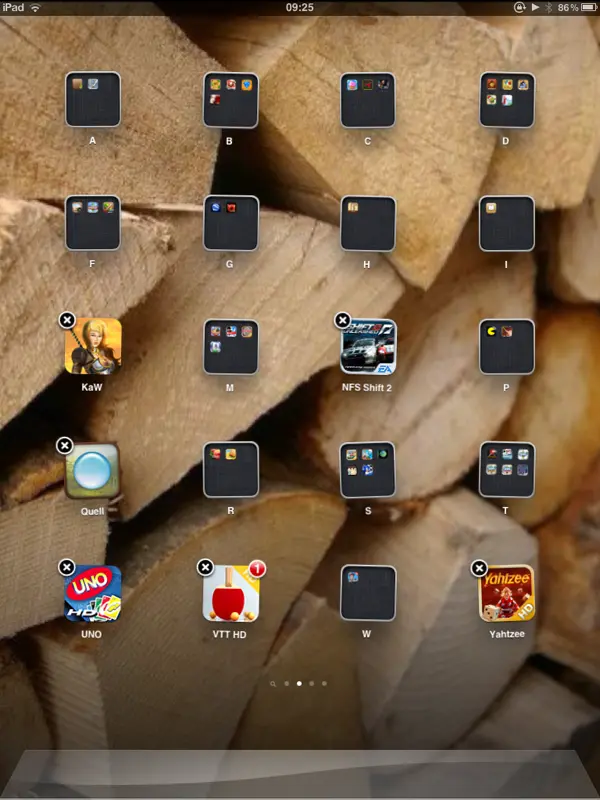Remove UNO using its delete badge
Screen dimensions: 600x800
pos(67,567)
